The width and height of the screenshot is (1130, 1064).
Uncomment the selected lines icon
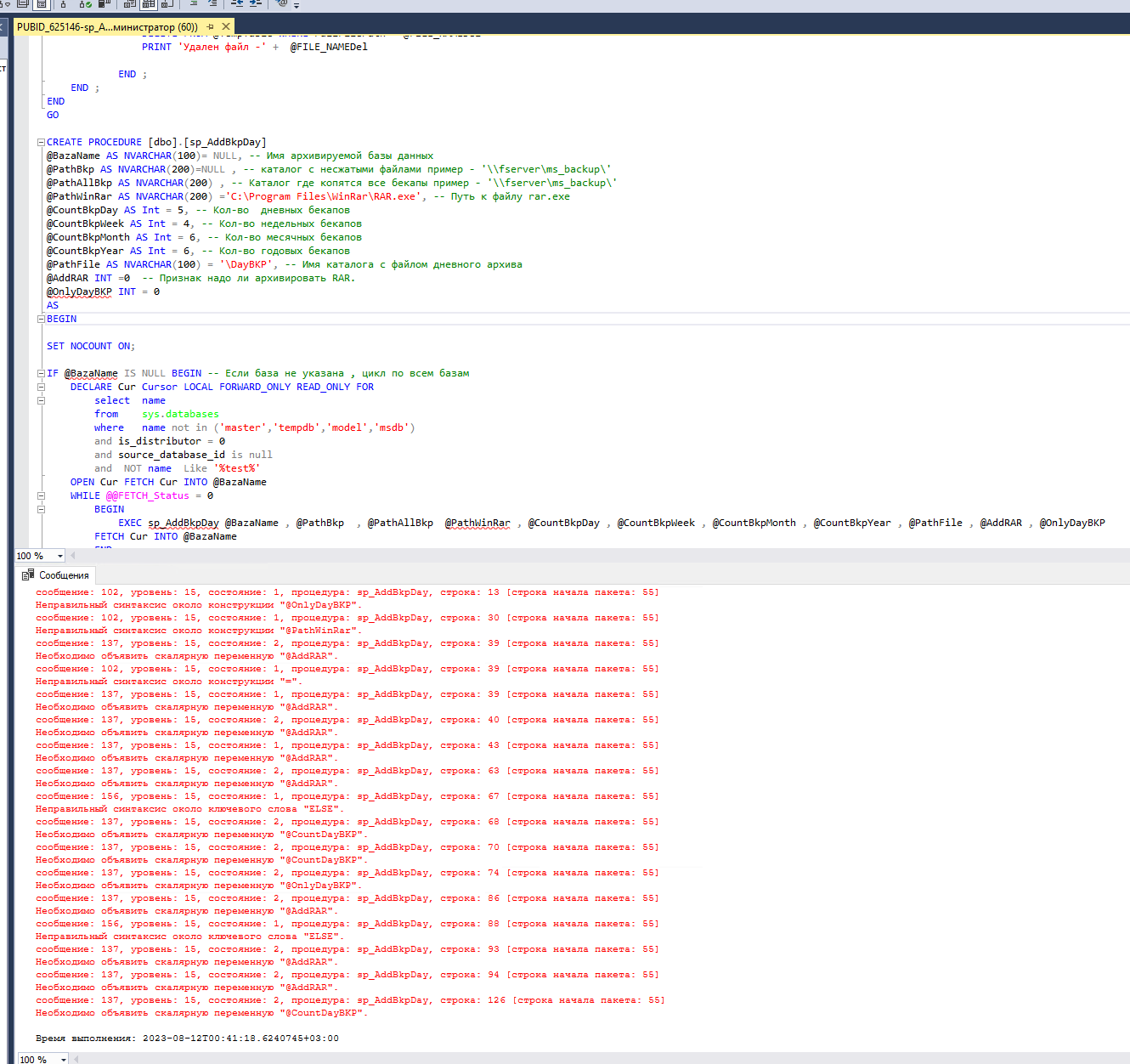[212, 4]
